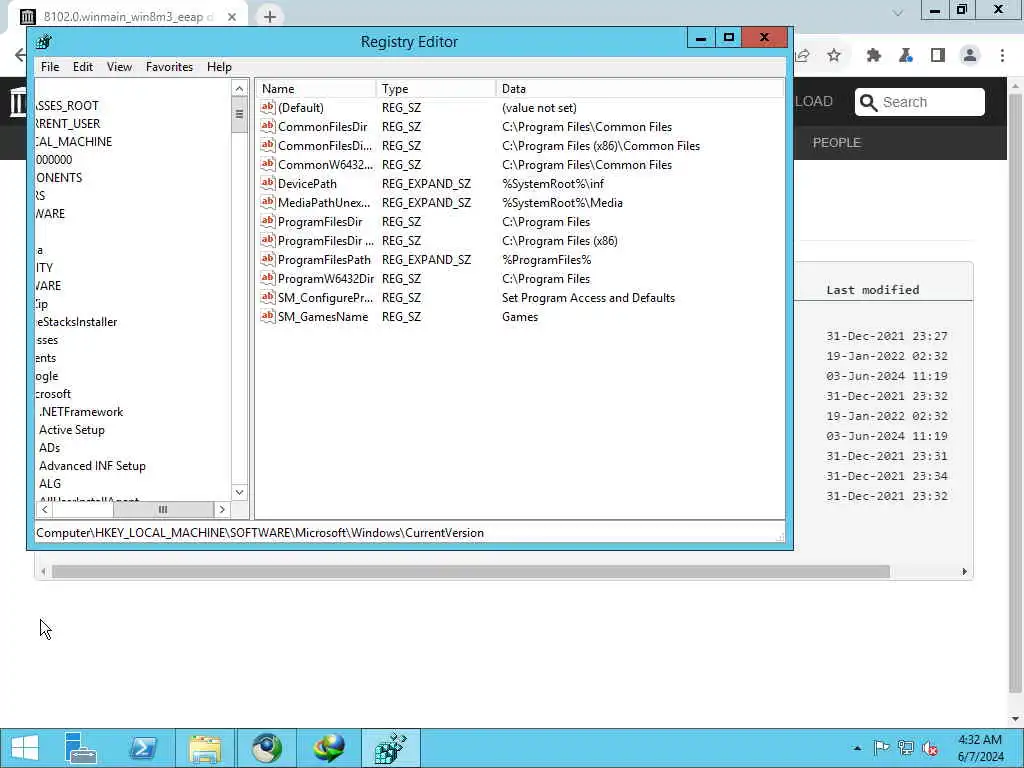Select the LOCAL_MACHINE hive in the tree

[x=74, y=141]
